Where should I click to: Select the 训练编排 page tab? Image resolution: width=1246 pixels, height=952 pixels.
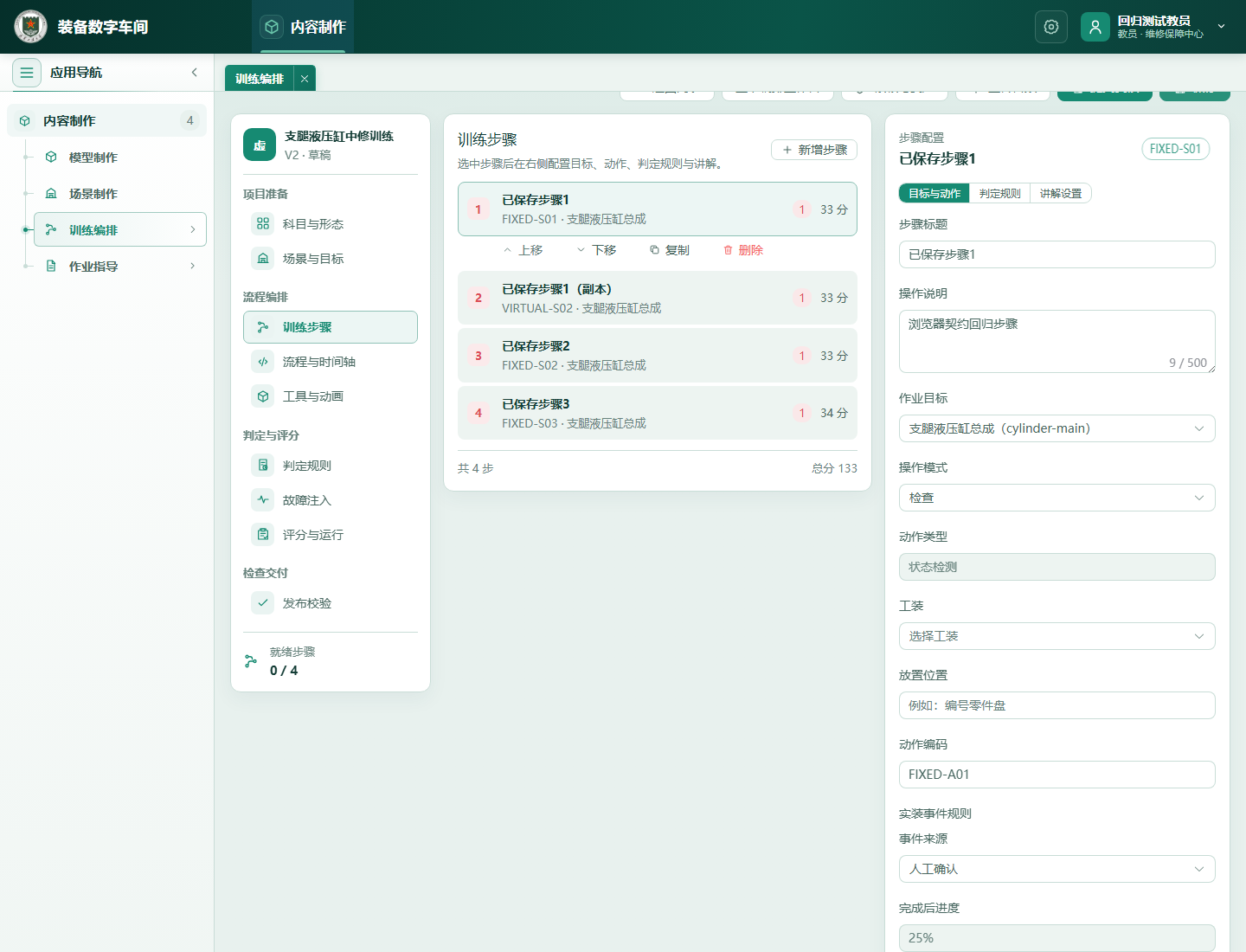click(260, 79)
